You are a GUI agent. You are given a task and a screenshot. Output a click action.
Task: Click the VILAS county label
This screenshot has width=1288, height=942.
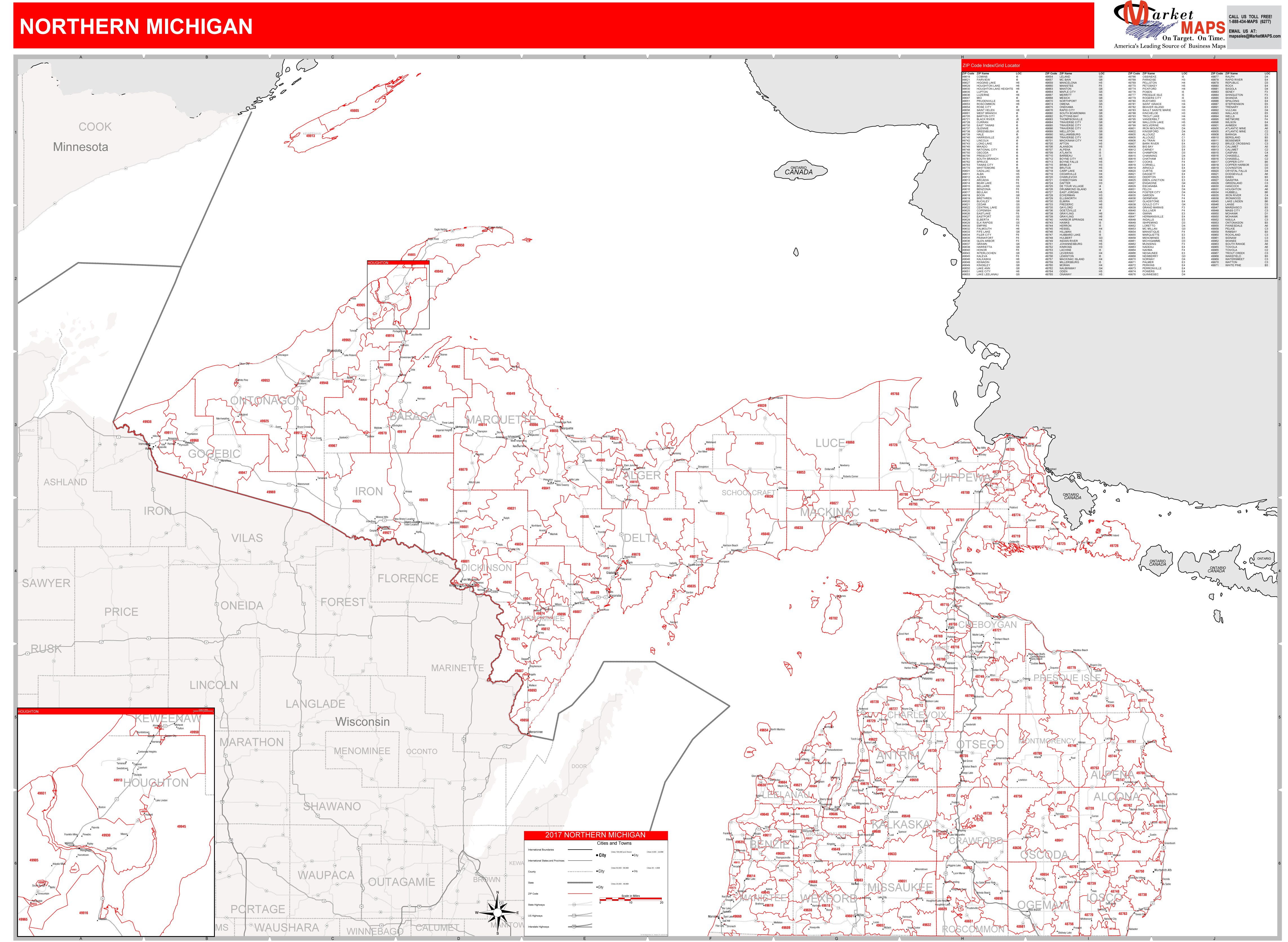click(247, 538)
